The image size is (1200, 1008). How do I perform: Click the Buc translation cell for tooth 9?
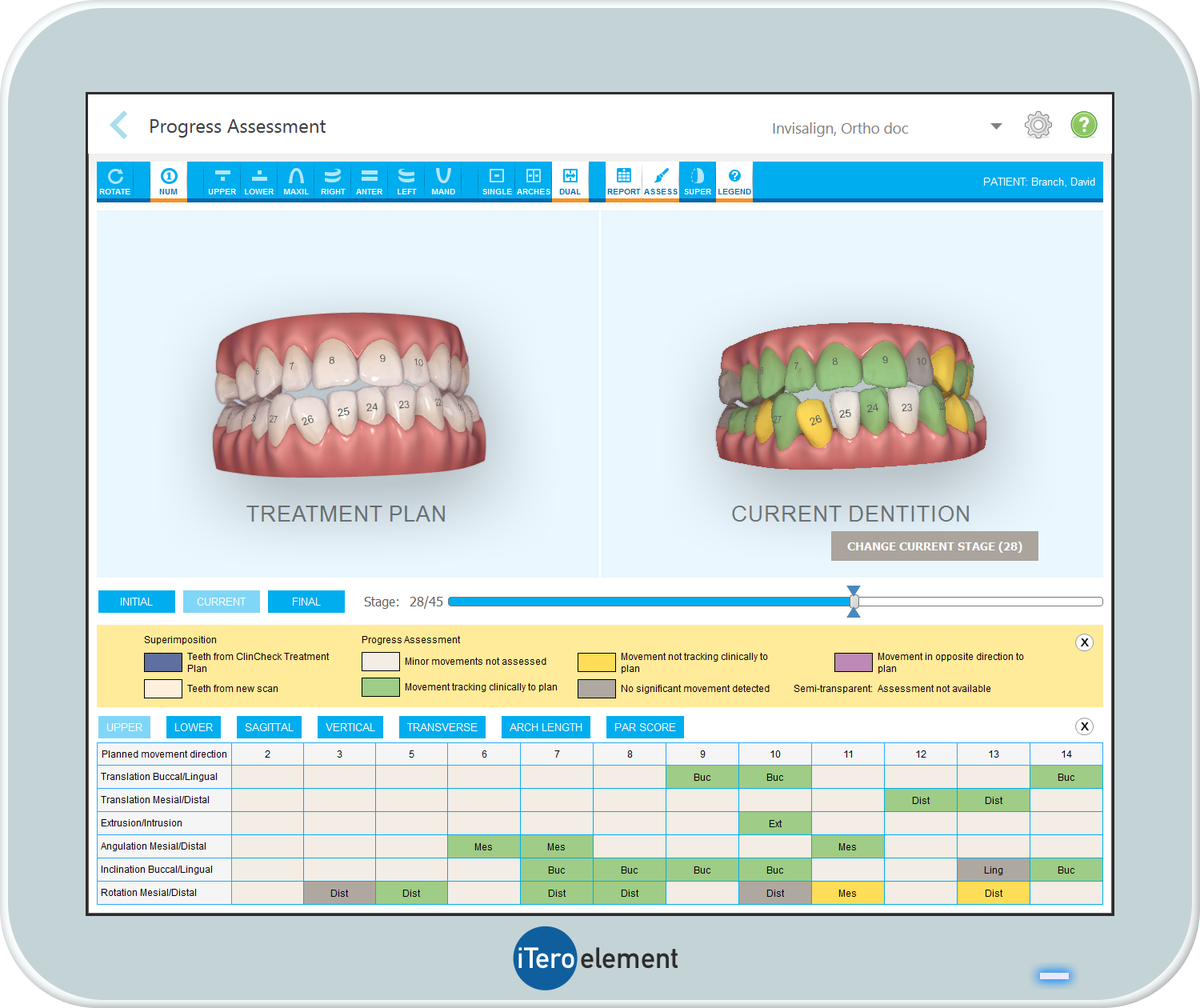(x=702, y=776)
